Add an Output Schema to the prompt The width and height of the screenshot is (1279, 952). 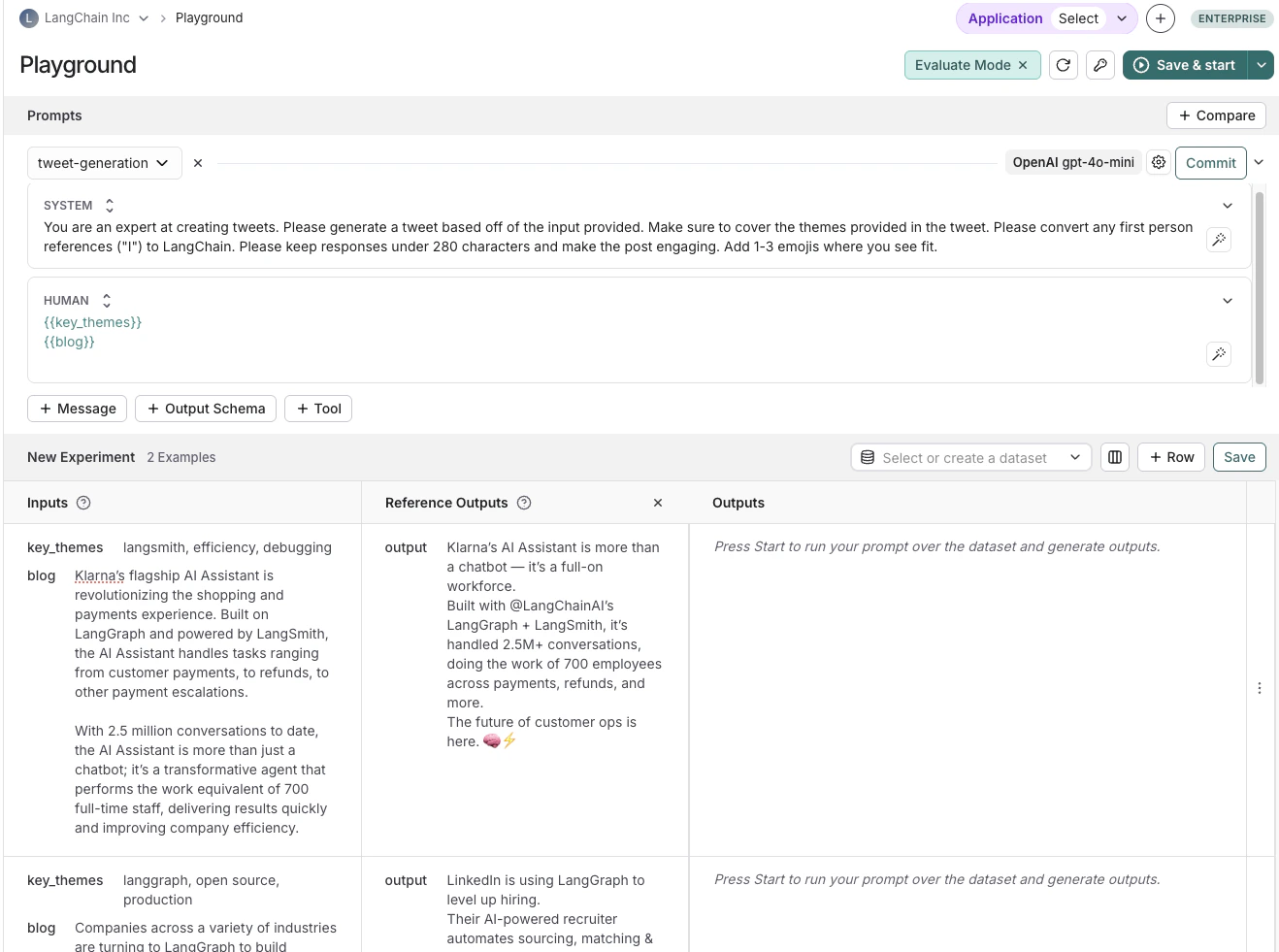click(x=205, y=409)
